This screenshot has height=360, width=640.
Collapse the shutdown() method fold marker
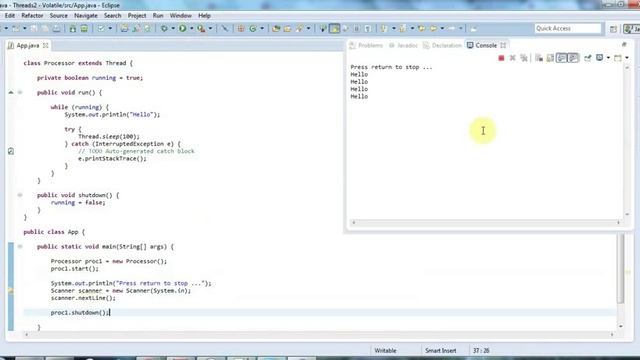[x=20, y=195]
